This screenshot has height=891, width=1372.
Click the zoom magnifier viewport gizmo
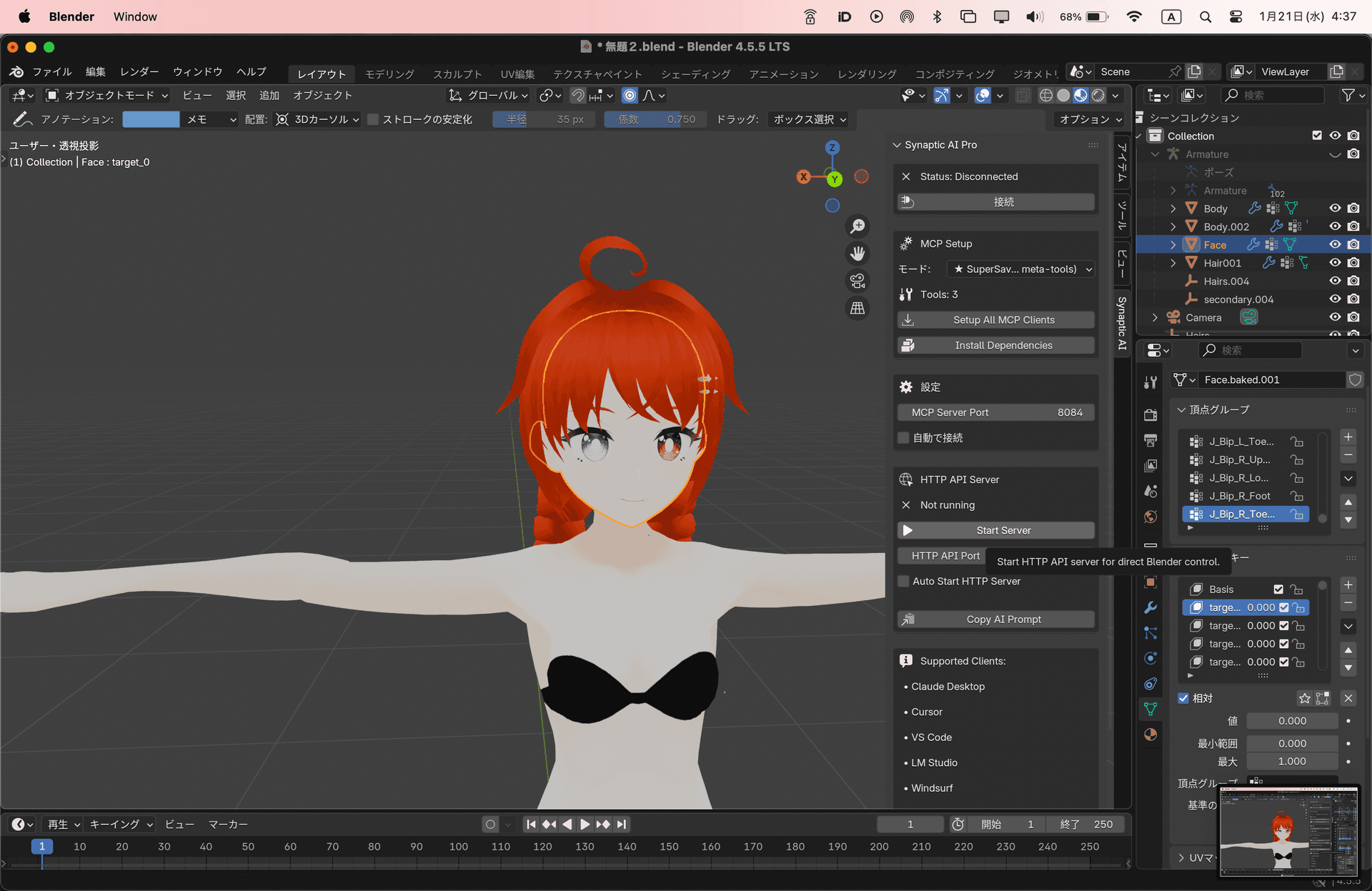pyautogui.click(x=857, y=227)
